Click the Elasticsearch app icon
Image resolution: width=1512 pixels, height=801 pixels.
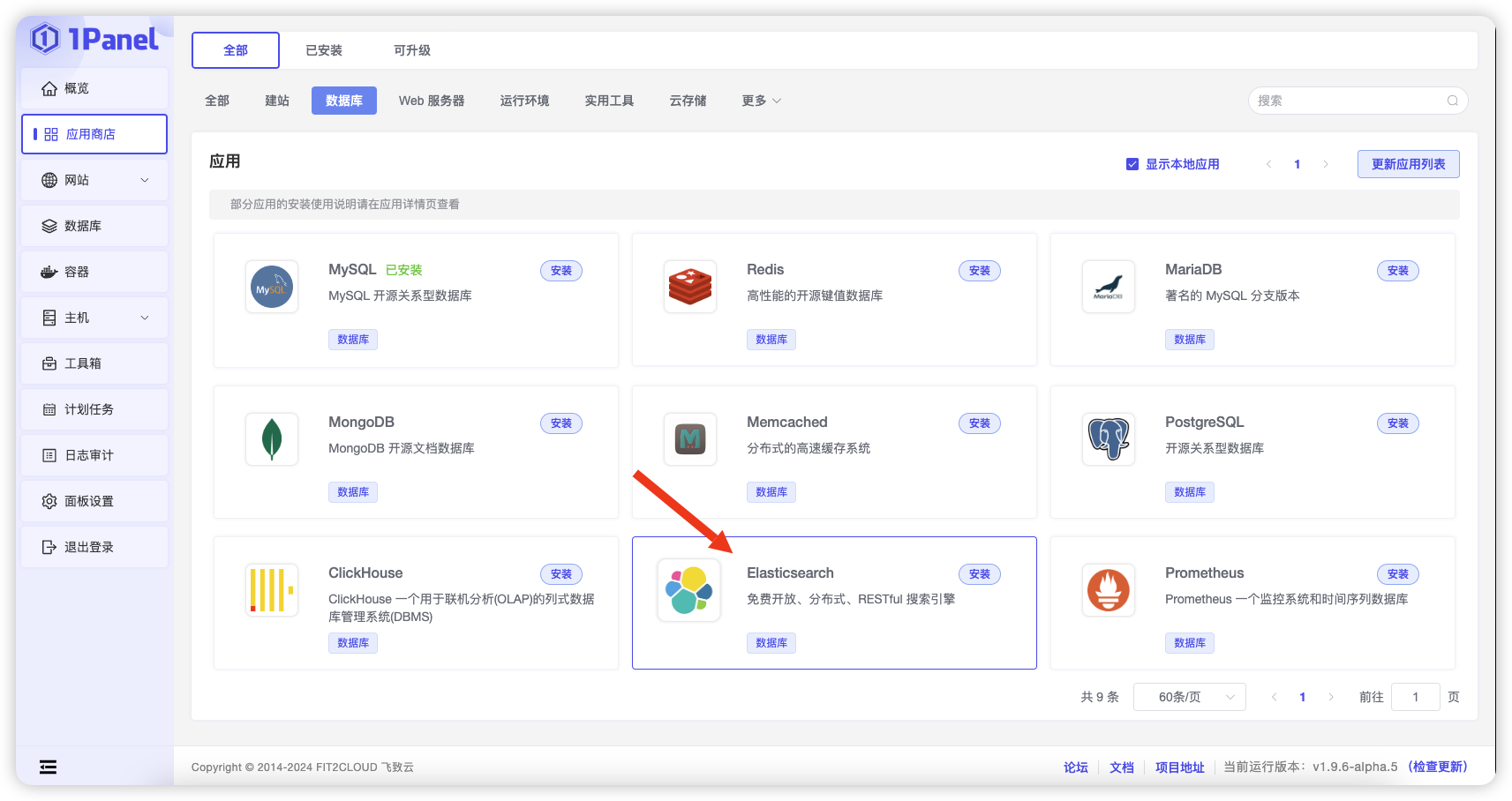tap(689, 590)
